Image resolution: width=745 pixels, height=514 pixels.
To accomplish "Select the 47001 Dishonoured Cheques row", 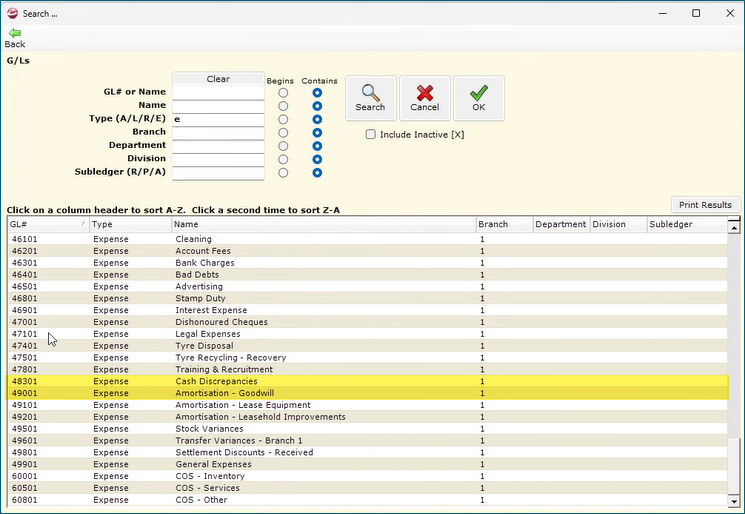I will coord(368,322).
